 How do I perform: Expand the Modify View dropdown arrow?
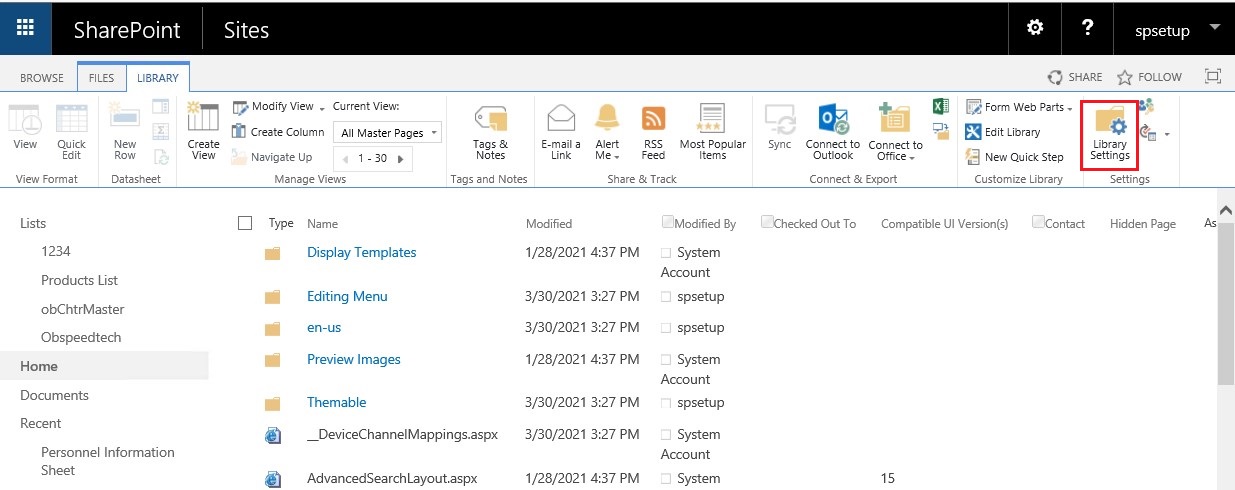pos(320,107)
